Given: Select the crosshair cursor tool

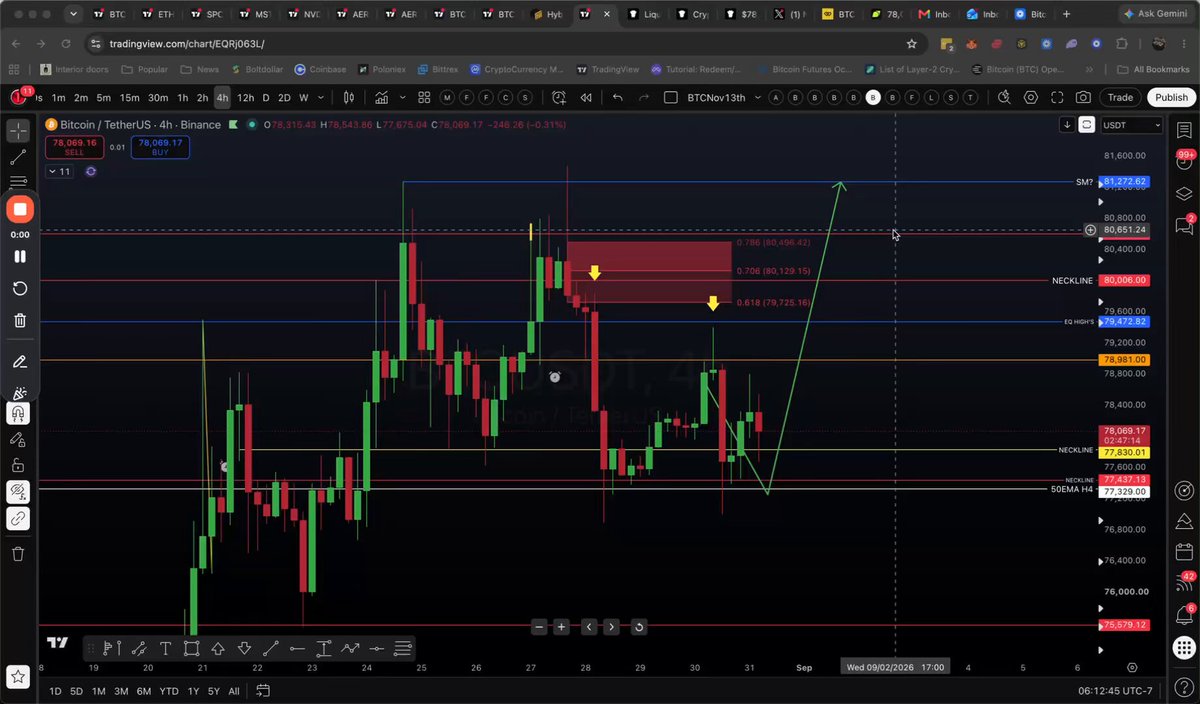Looking at the screenshot, I should point(18,131).
